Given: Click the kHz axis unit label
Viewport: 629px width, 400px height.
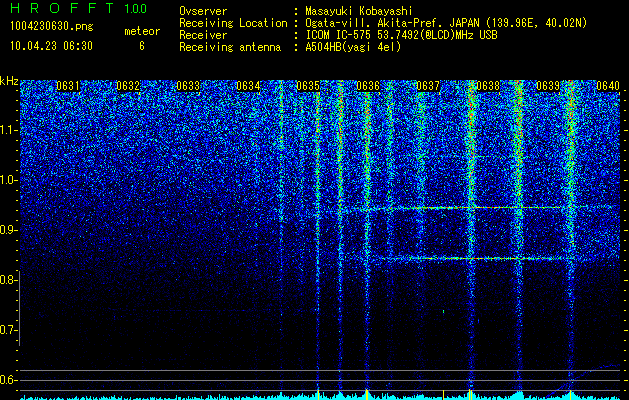Looking at the screenshot, I should pos(9,81).
